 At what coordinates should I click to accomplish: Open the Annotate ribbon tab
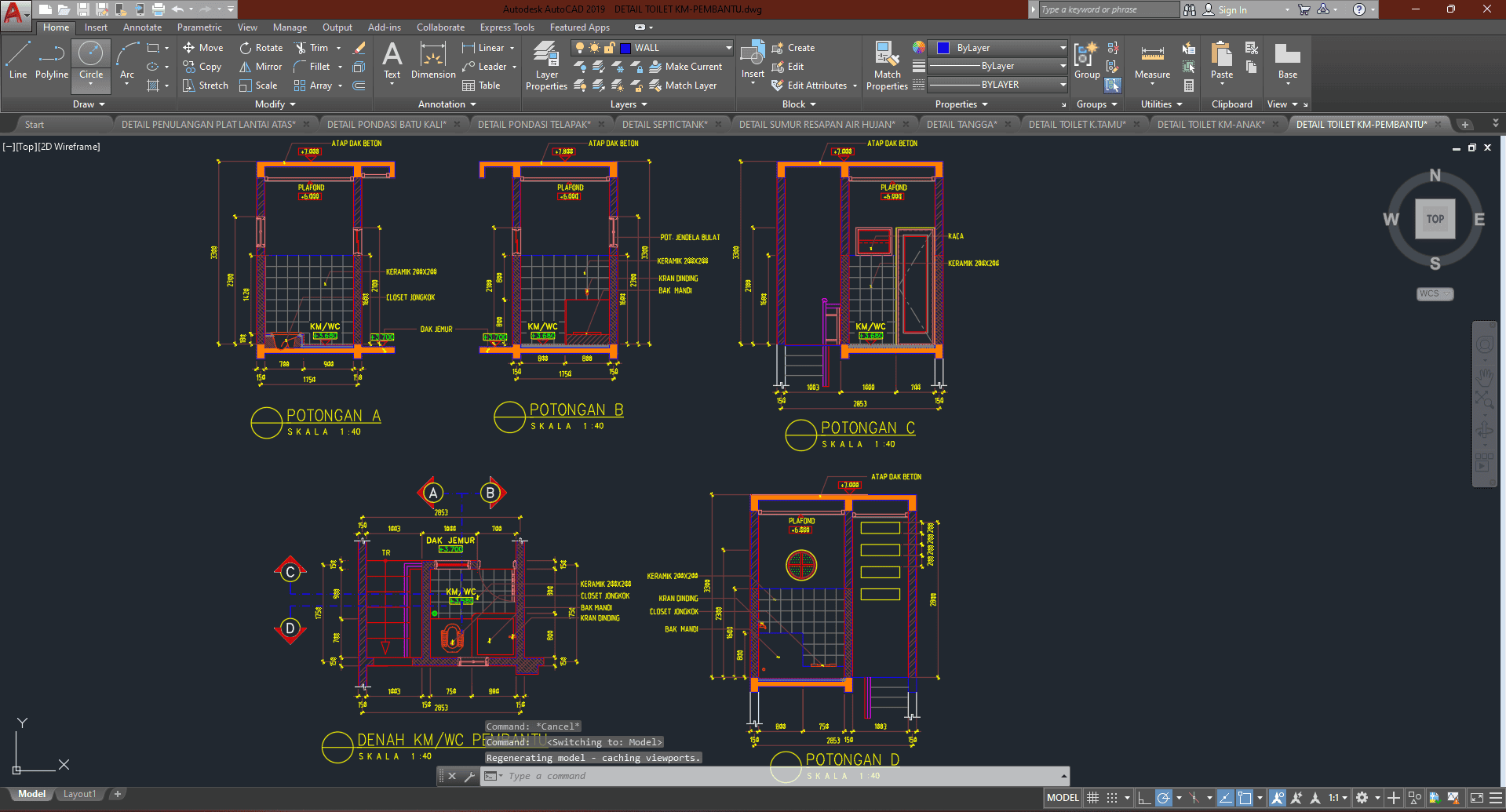[142, 27]
